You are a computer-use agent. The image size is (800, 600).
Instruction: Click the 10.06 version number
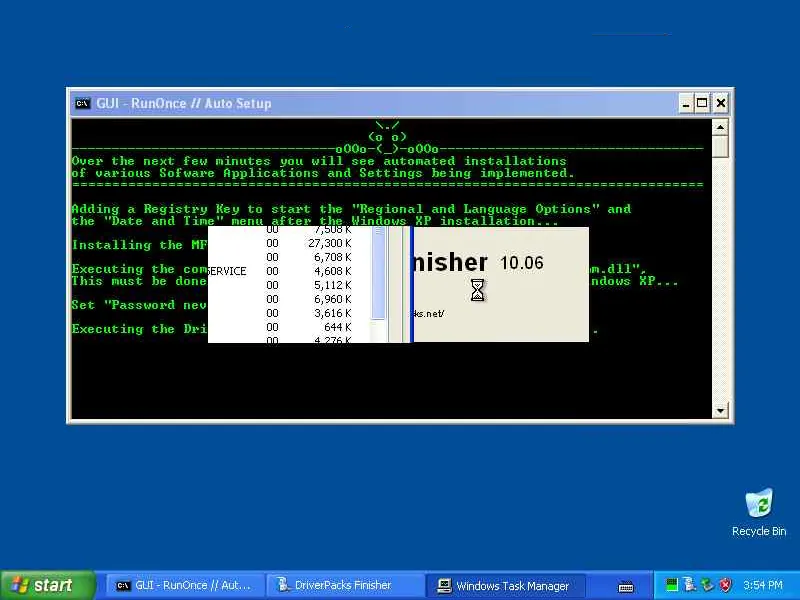(x=521, y=263)
